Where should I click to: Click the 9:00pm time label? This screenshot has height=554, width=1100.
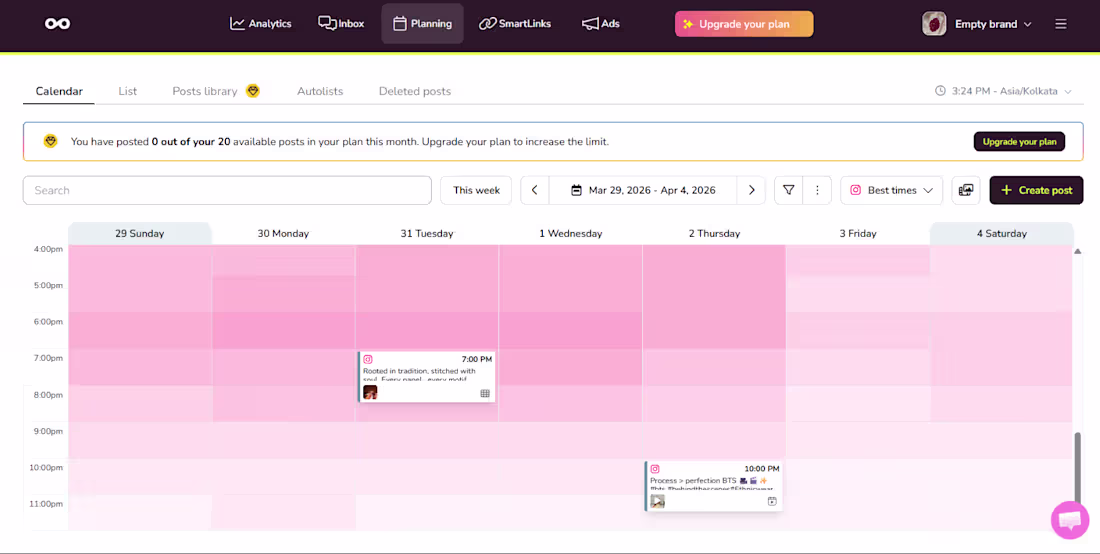(48, 431)
